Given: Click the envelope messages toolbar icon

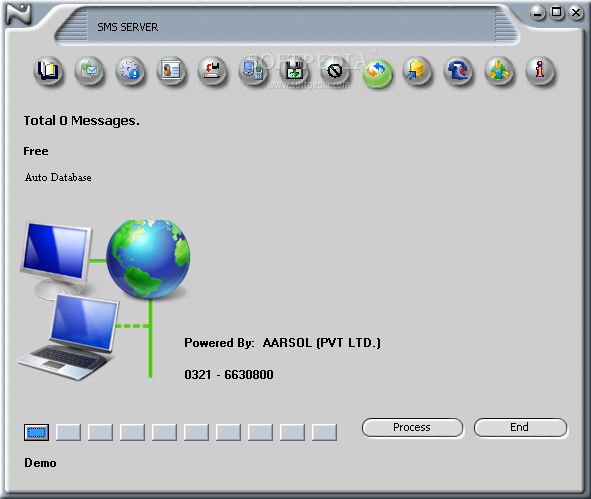Looking at the screenshot, I should [89, 71].
